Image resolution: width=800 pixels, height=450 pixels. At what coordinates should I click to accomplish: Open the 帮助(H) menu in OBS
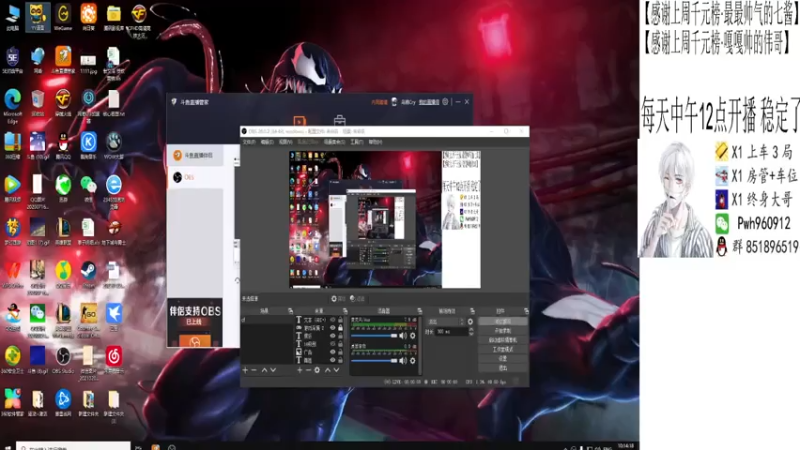pyautogui.click(x=375, y=142)
